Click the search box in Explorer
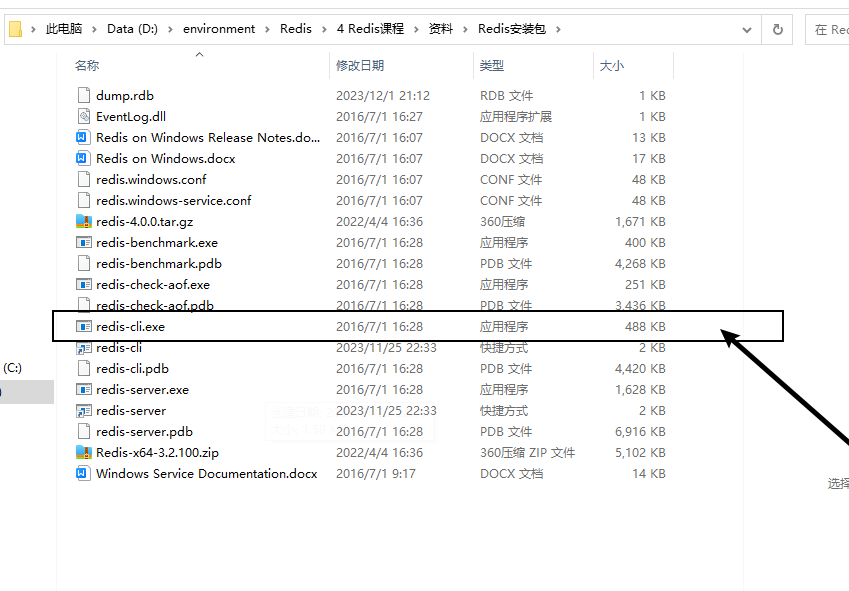This screenshot has height=591, width=849. pos(827,29)
